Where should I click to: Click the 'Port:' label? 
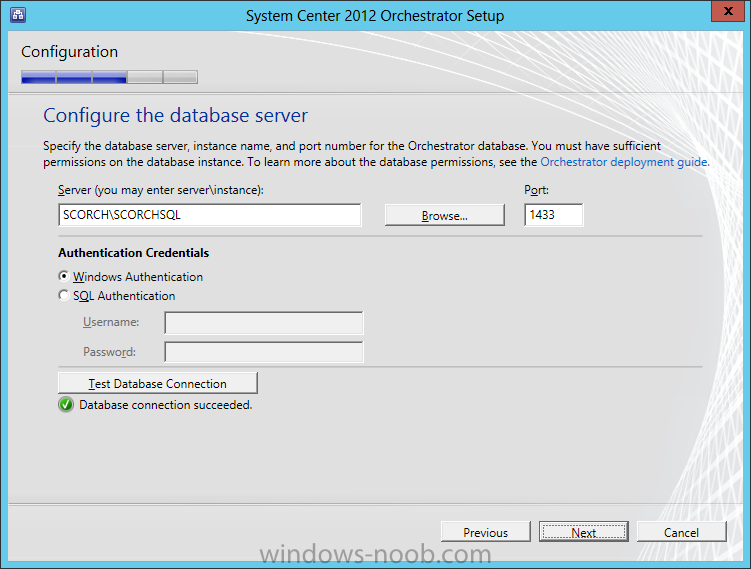[x=536, y=190]
